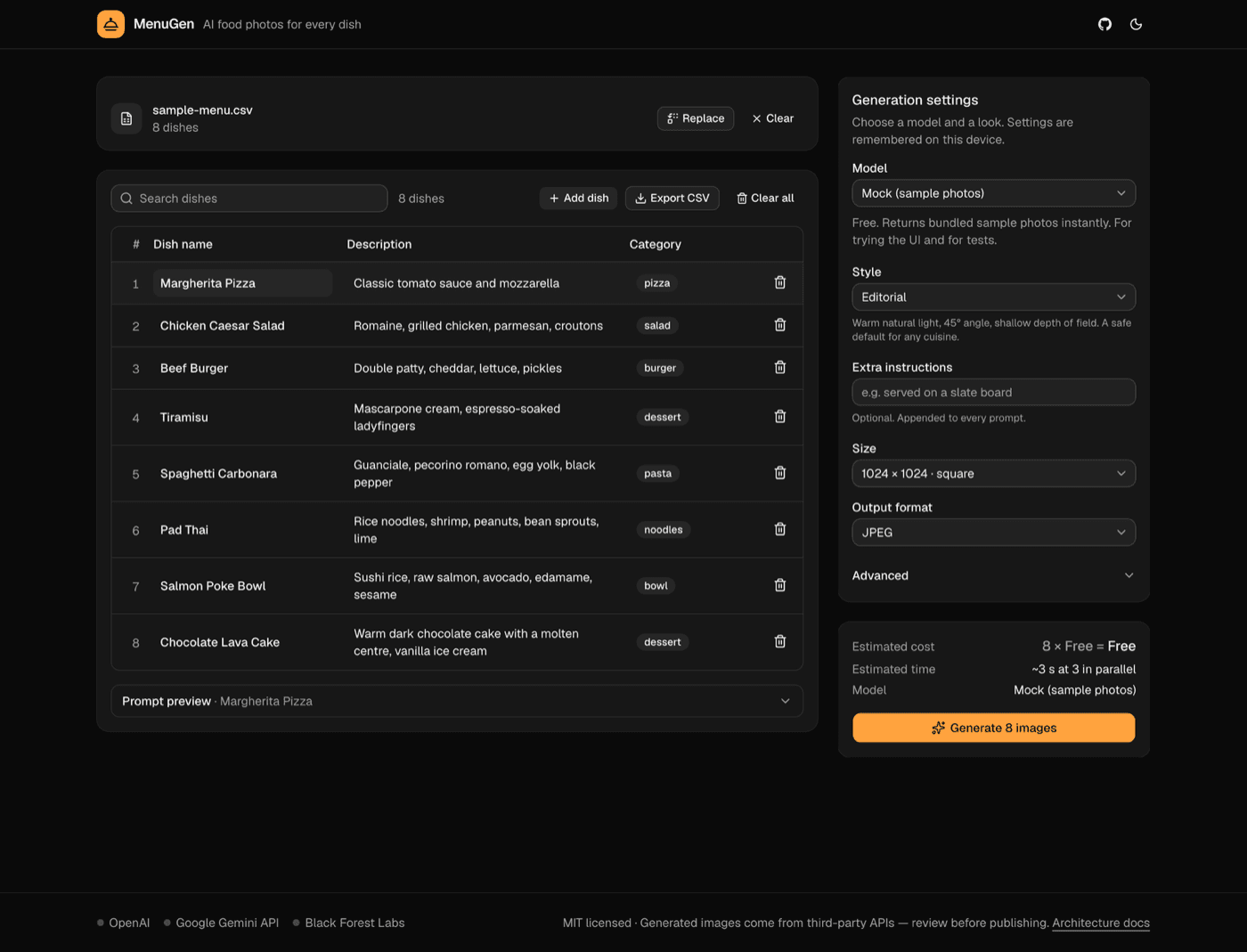Click the Replace file button
This screenshot has height=952, width=1247.
point(695,118)
